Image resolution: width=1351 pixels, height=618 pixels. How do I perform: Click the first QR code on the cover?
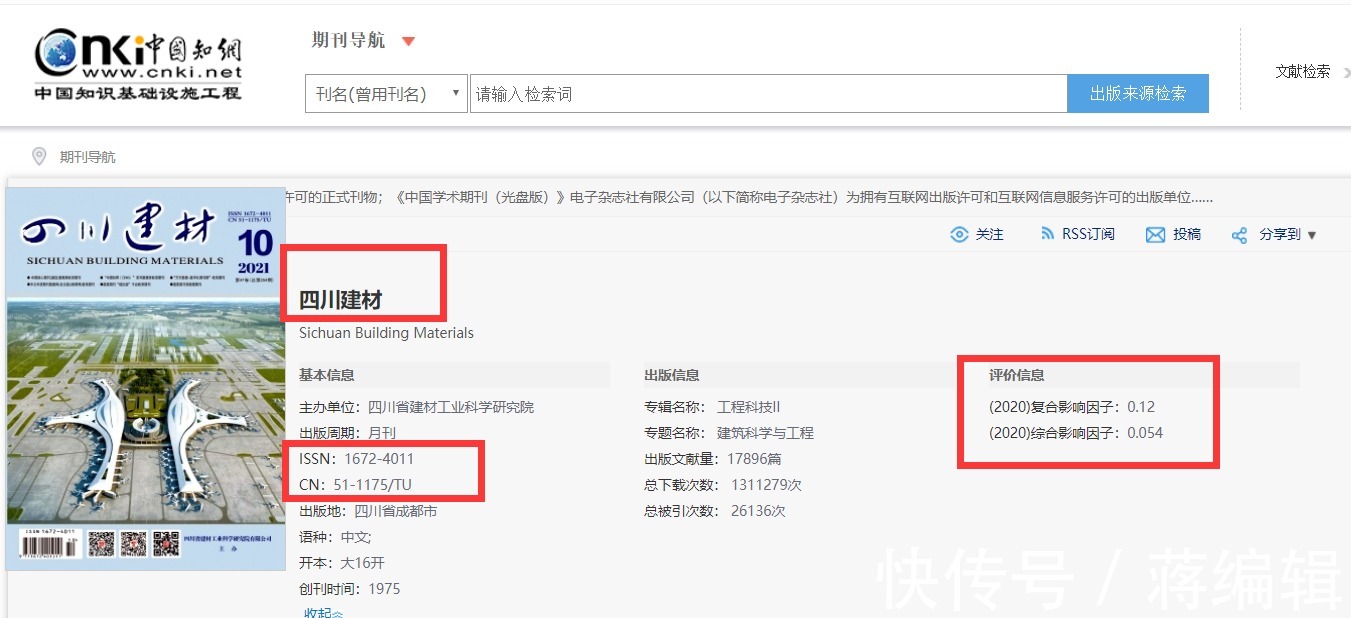(102, 545)
